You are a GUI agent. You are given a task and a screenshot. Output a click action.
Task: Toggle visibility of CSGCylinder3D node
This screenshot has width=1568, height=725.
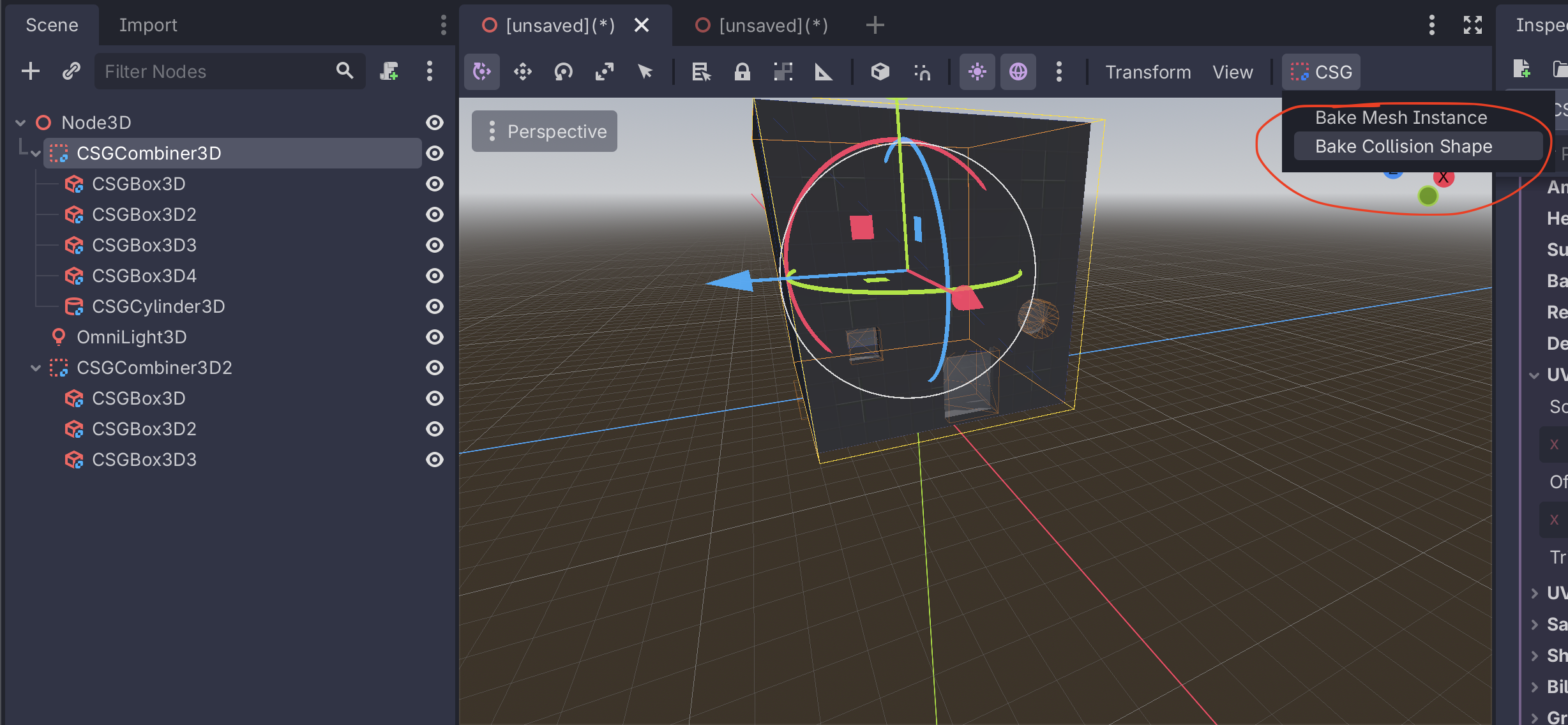[x=435, y=306]
